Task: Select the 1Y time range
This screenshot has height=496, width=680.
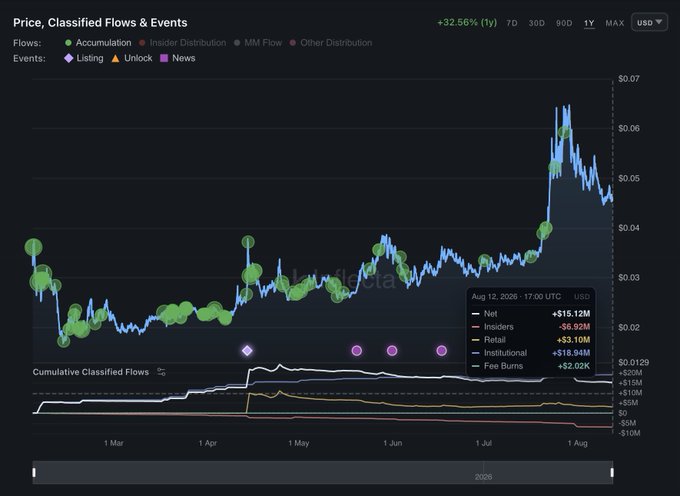Action: [589, 23]
